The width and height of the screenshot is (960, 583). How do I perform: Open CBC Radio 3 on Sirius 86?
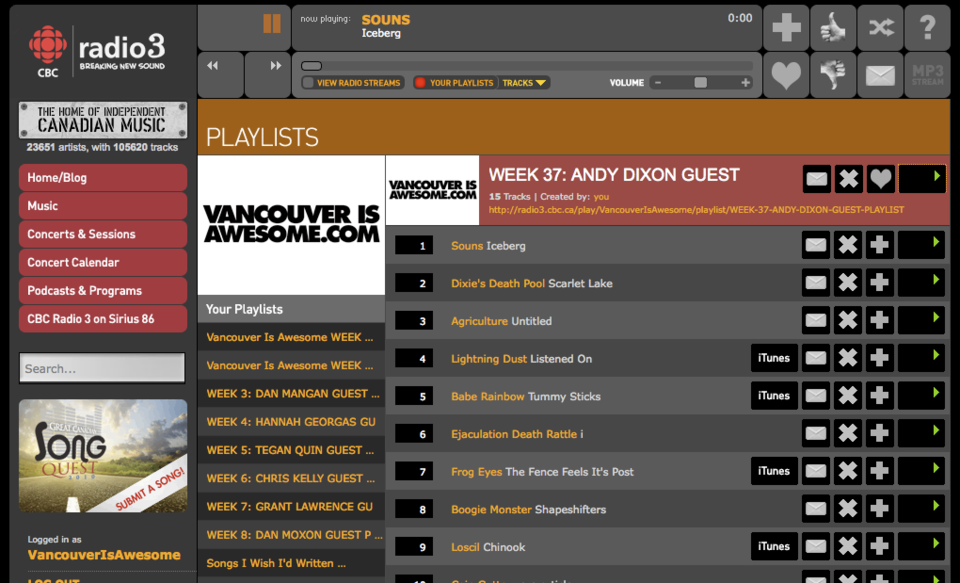[x=103, y=318]
